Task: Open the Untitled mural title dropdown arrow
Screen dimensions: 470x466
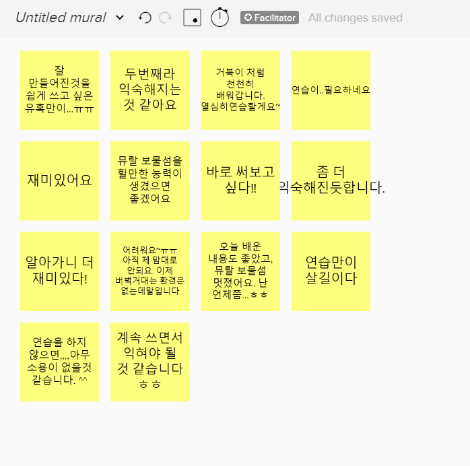Action: [120, 18]
